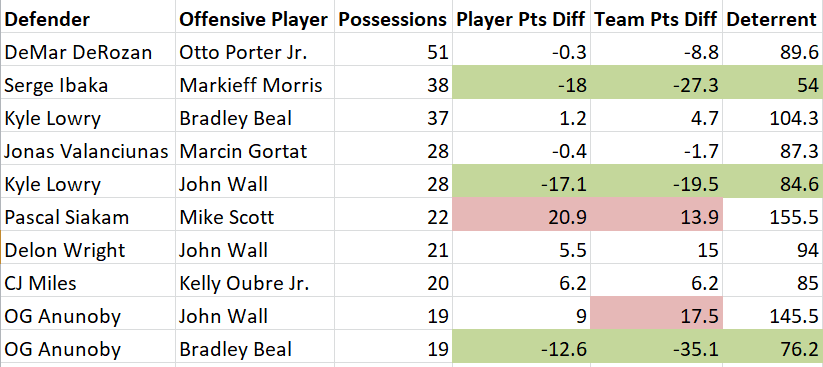823x367 pixels.
Task: Select the Jonas Valanciunas cell
Action: 88,151
